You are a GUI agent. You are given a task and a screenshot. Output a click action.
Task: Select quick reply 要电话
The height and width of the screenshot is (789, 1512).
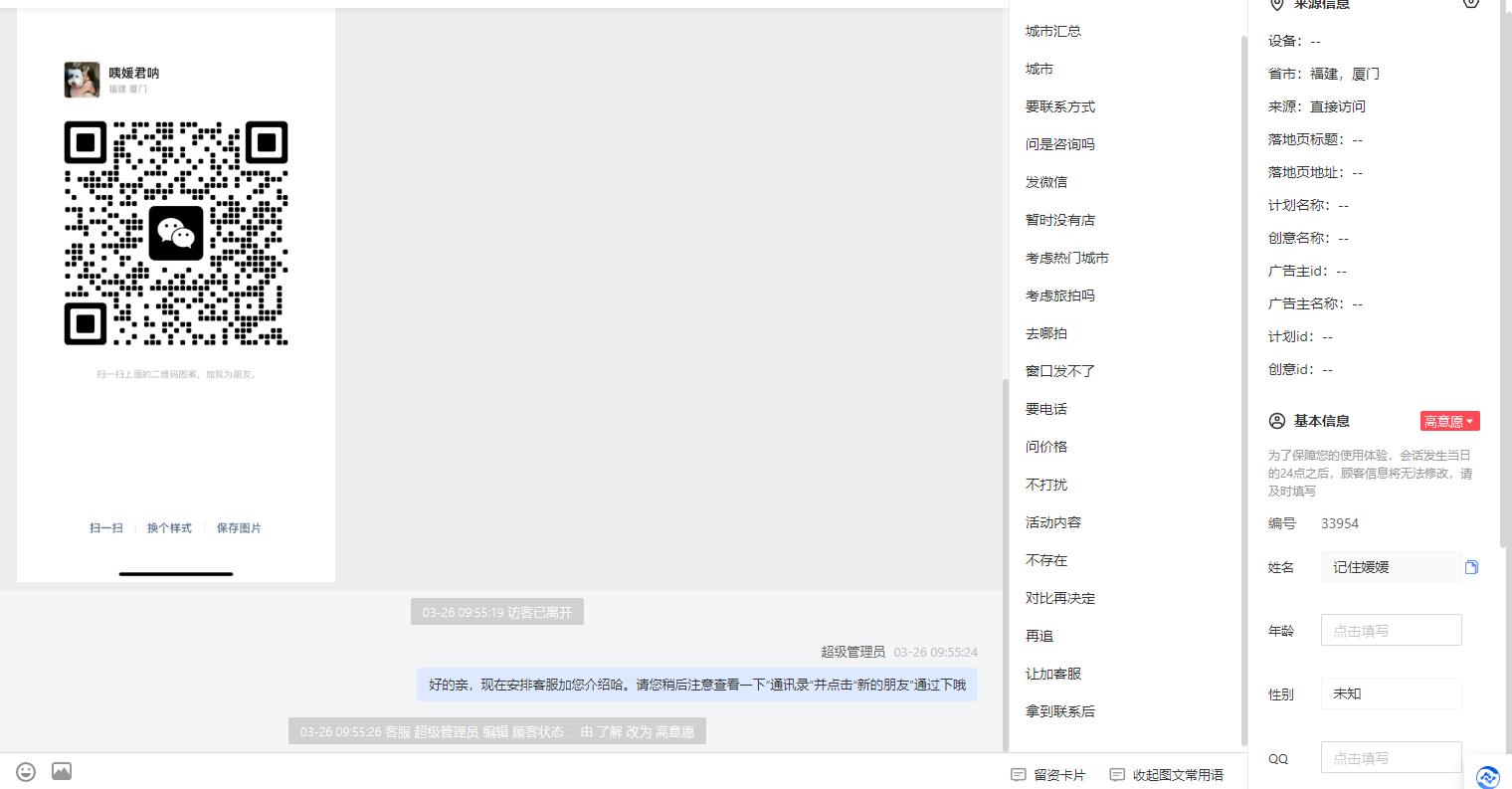pyautogui.click(x=1046, y=409)
